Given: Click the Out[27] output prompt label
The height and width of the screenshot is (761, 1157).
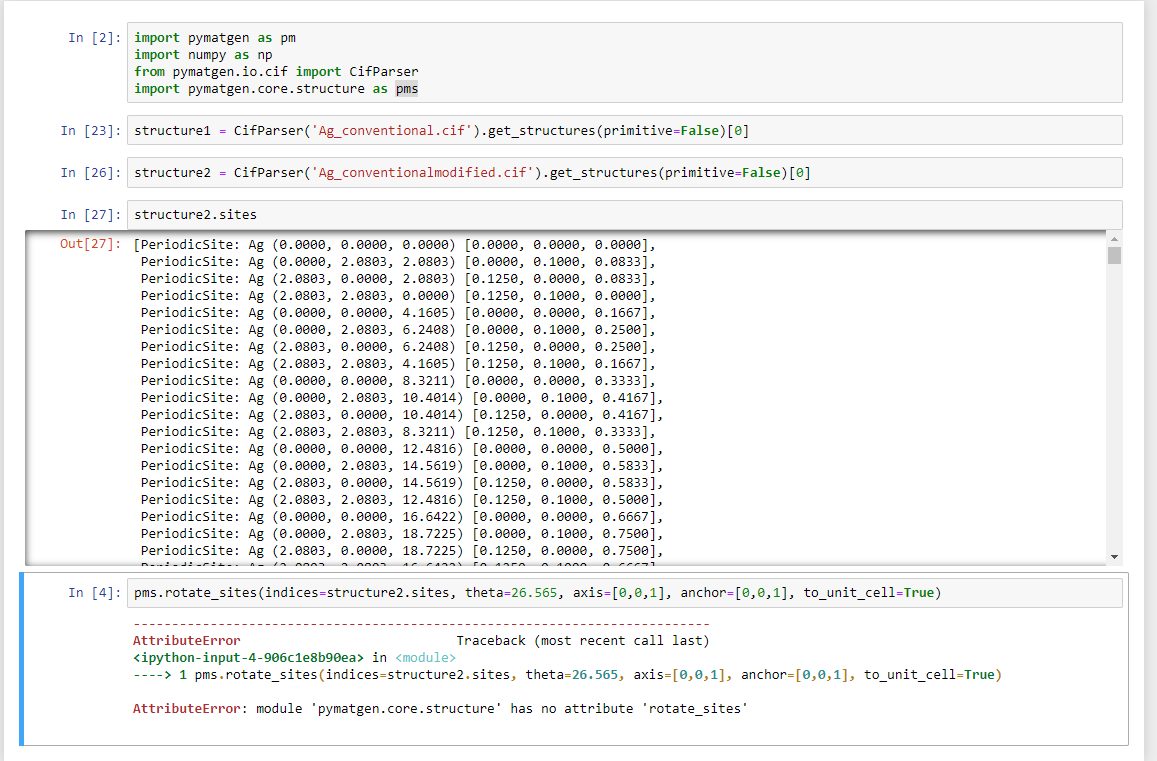Looking at the screenshot, I should click(90, 244).
